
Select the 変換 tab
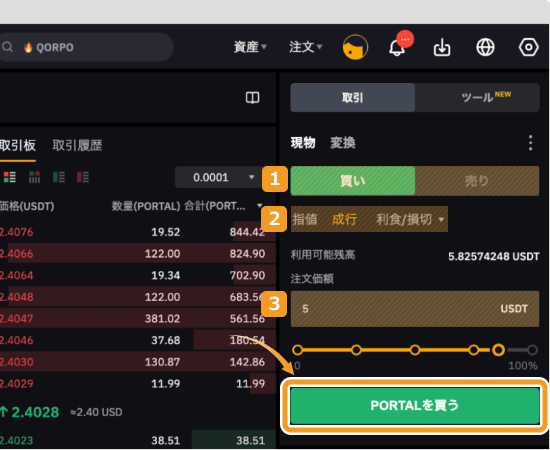pyautogui.click(x=343, y=143)
